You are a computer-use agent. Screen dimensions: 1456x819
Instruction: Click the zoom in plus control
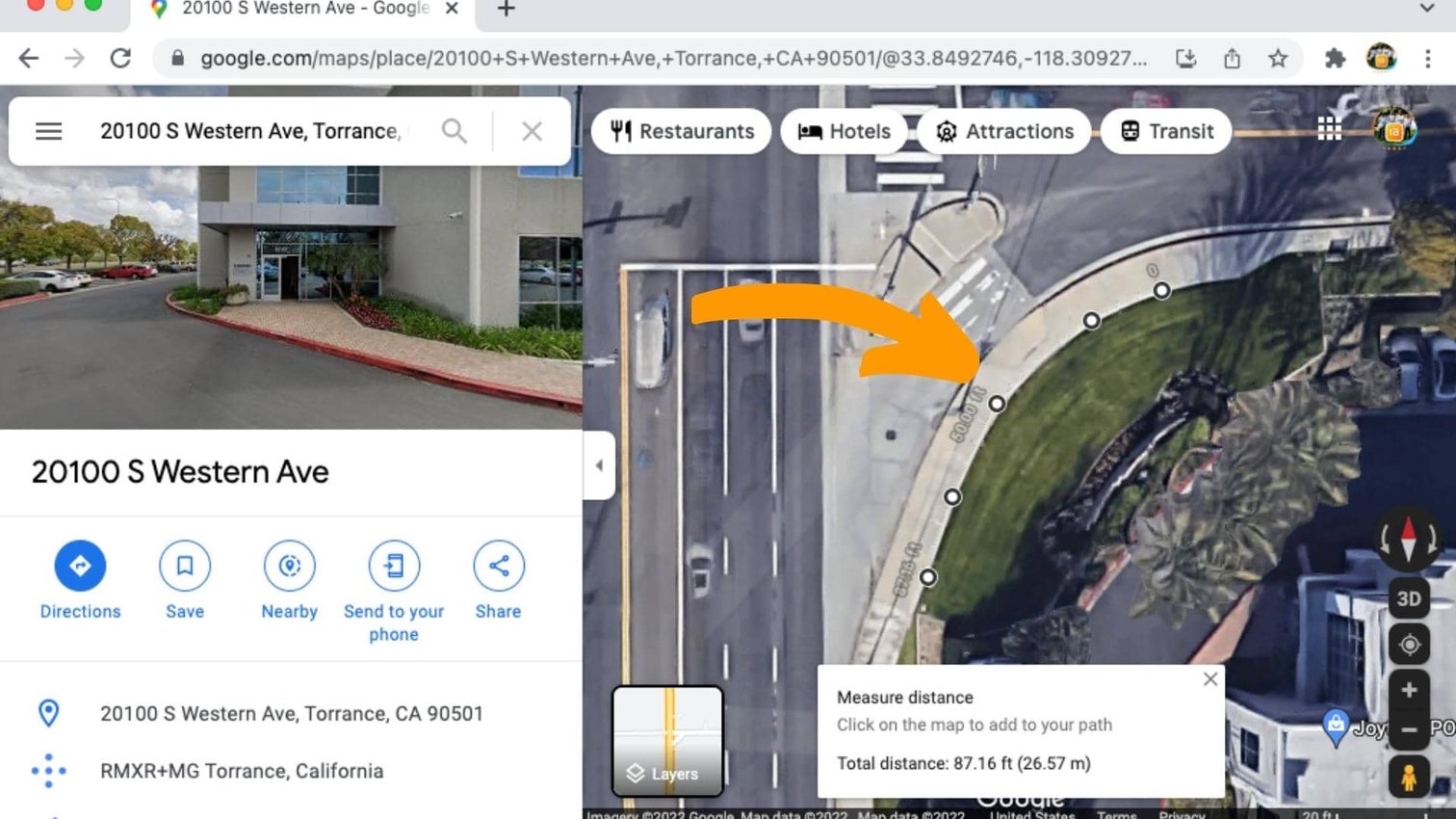click(1409, 689)
